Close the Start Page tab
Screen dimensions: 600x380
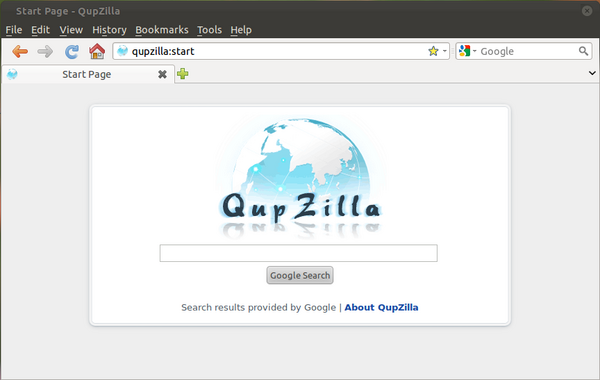click(x=162, y=74)
